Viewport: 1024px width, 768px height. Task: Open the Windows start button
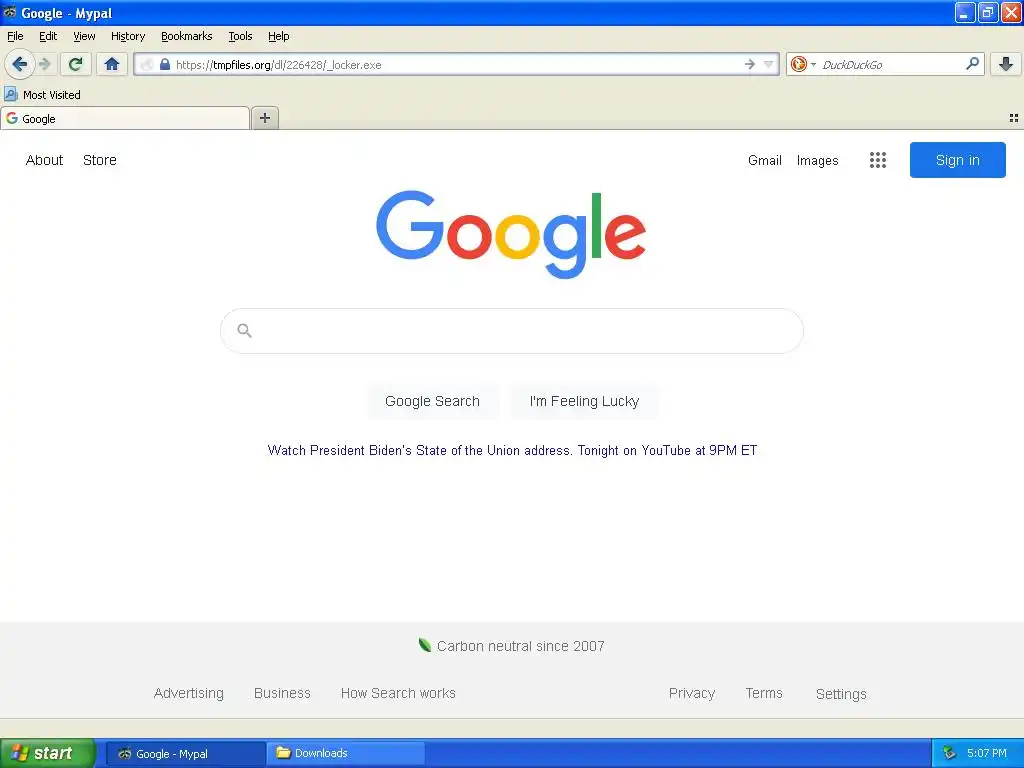point(48,753)
